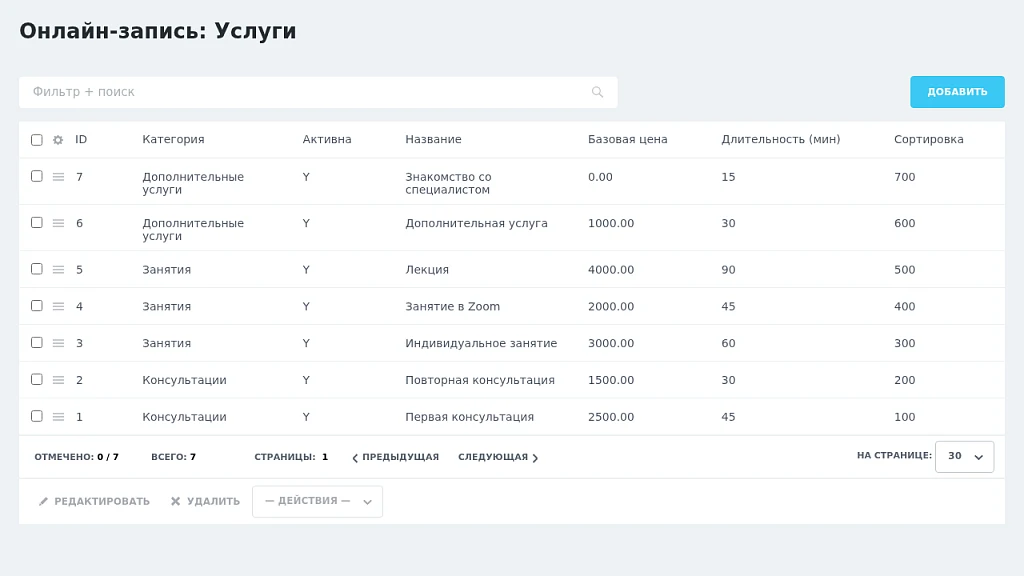Image resolution: width=1024 pixels, height=576 pixels.
Task: Open row menu for Повторная консультация
Action: coord(58,380)
